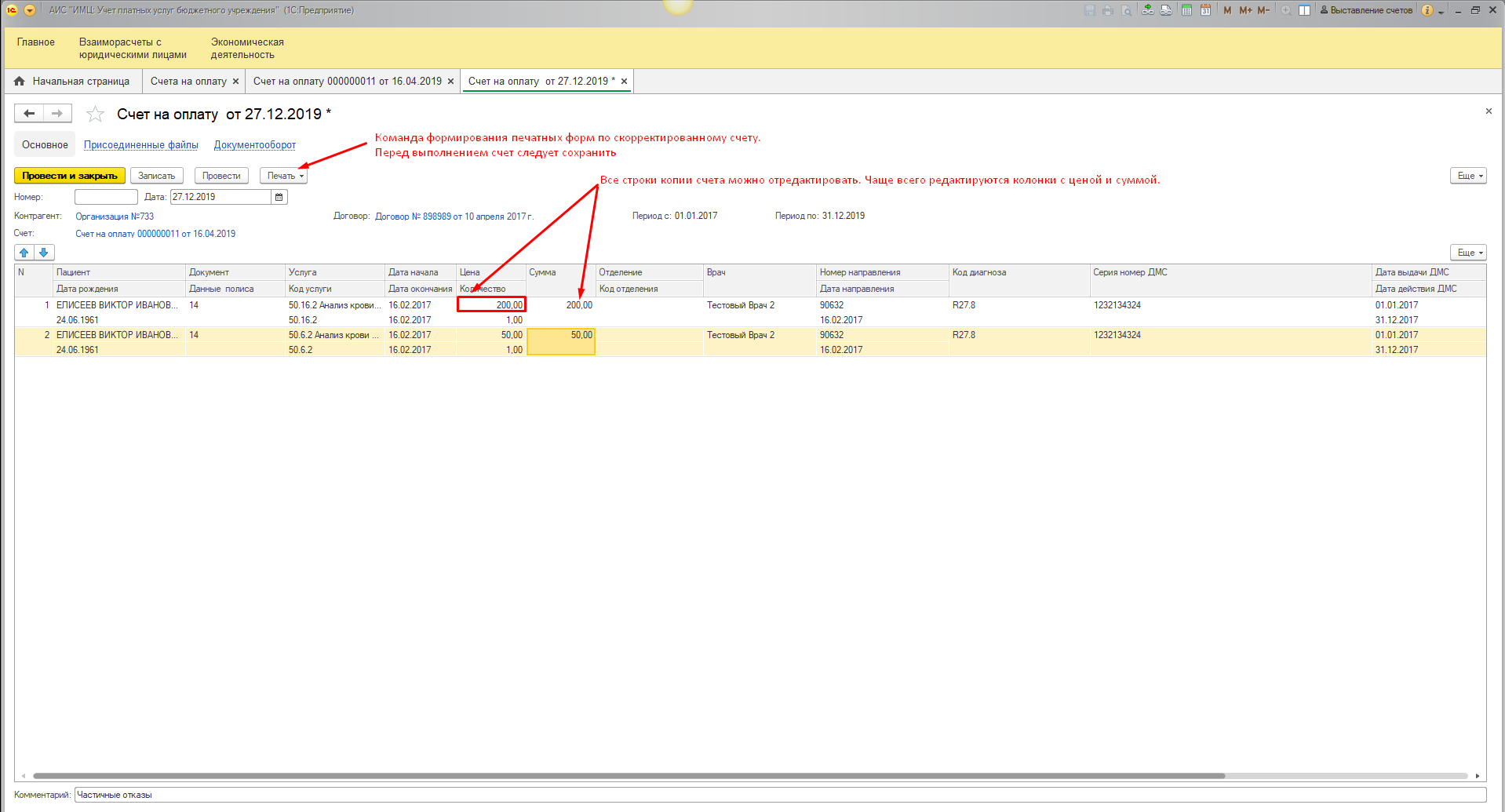
Task: Open the calendar icon in the top toolbar
Action: coord(1205,10)
